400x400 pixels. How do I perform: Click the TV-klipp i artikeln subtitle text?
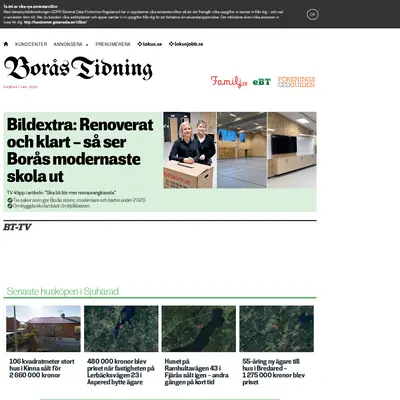coord(61,193)
